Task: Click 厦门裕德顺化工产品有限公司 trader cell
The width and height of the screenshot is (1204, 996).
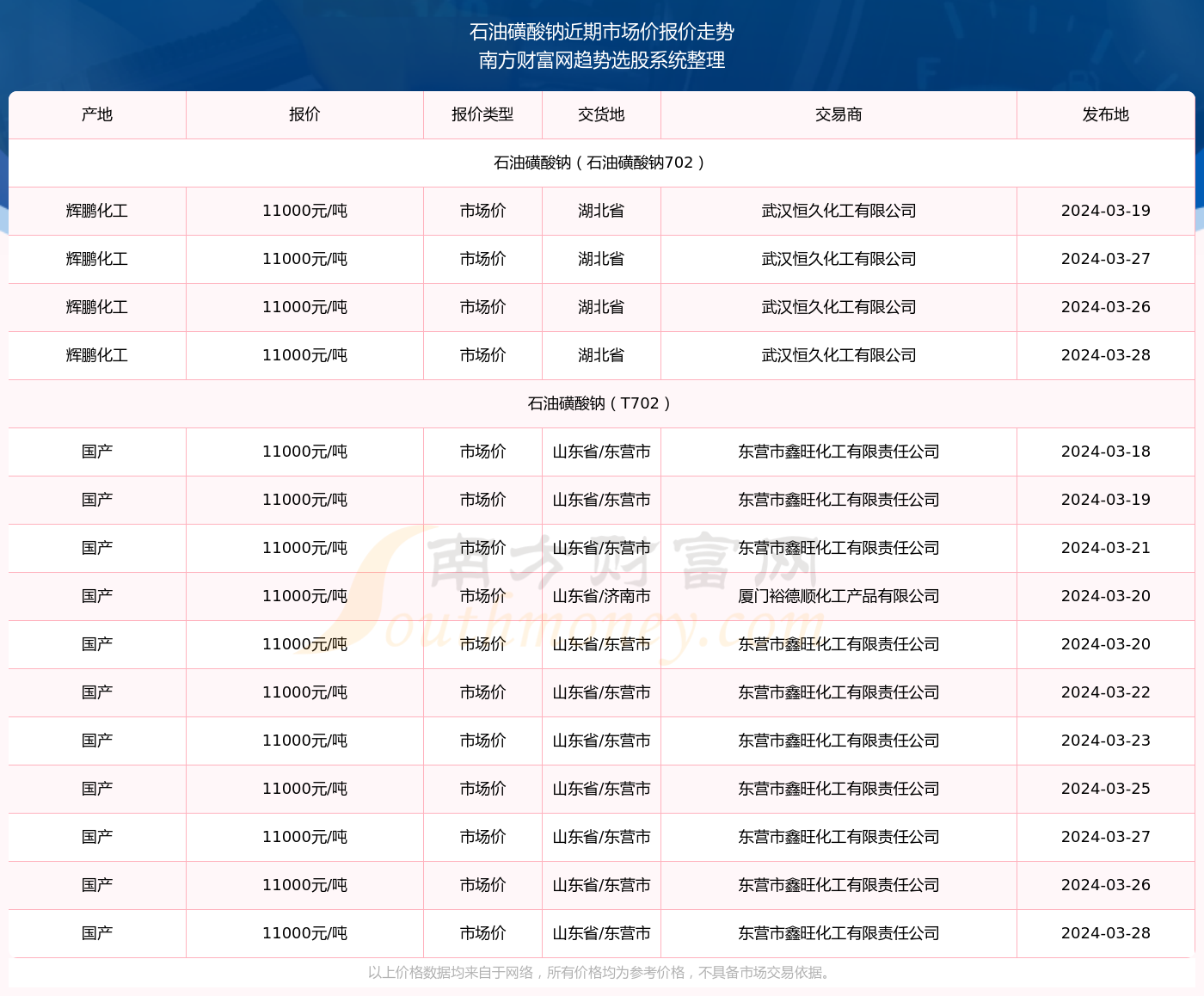Action: click(838, 596)
